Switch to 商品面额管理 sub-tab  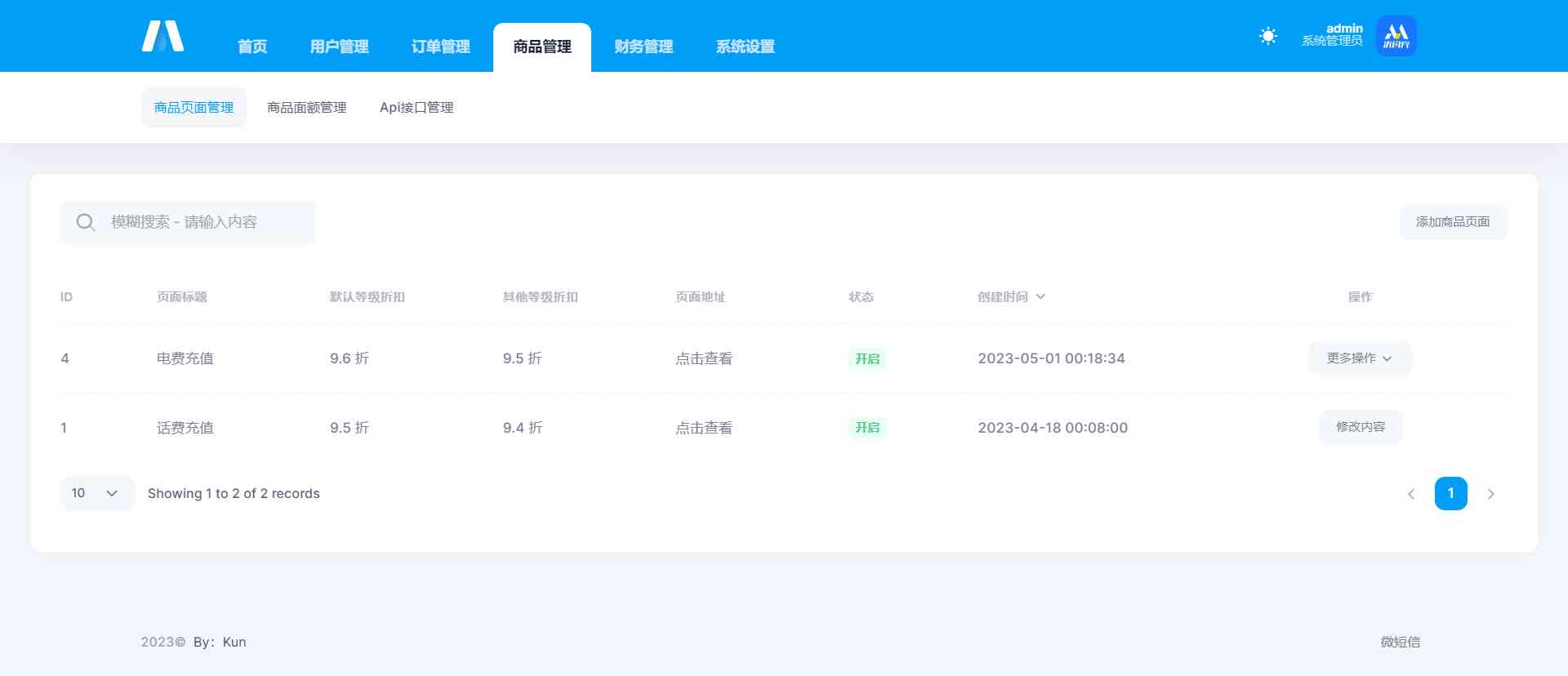[306, 108]
